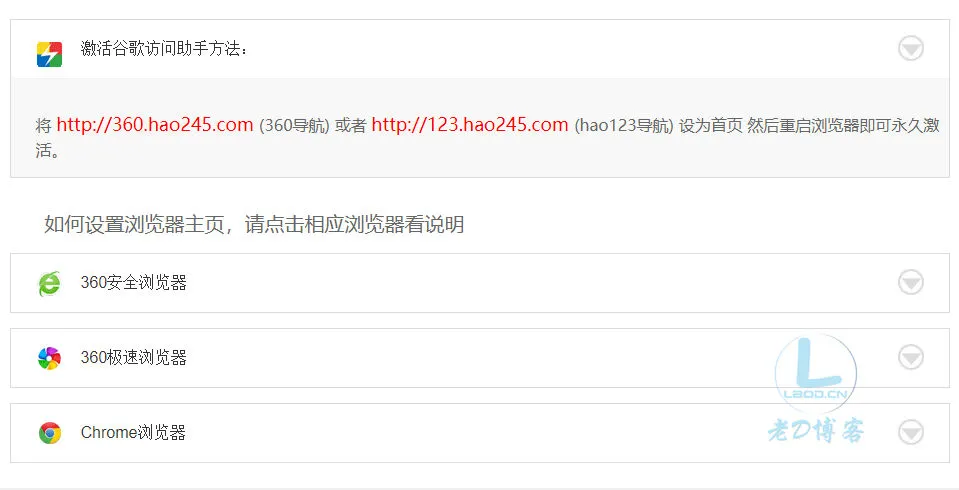The width and height of the screenshot is (959, 490).
Task: Click the Chrome browser logo icon
Action: (x=50, y=432)
